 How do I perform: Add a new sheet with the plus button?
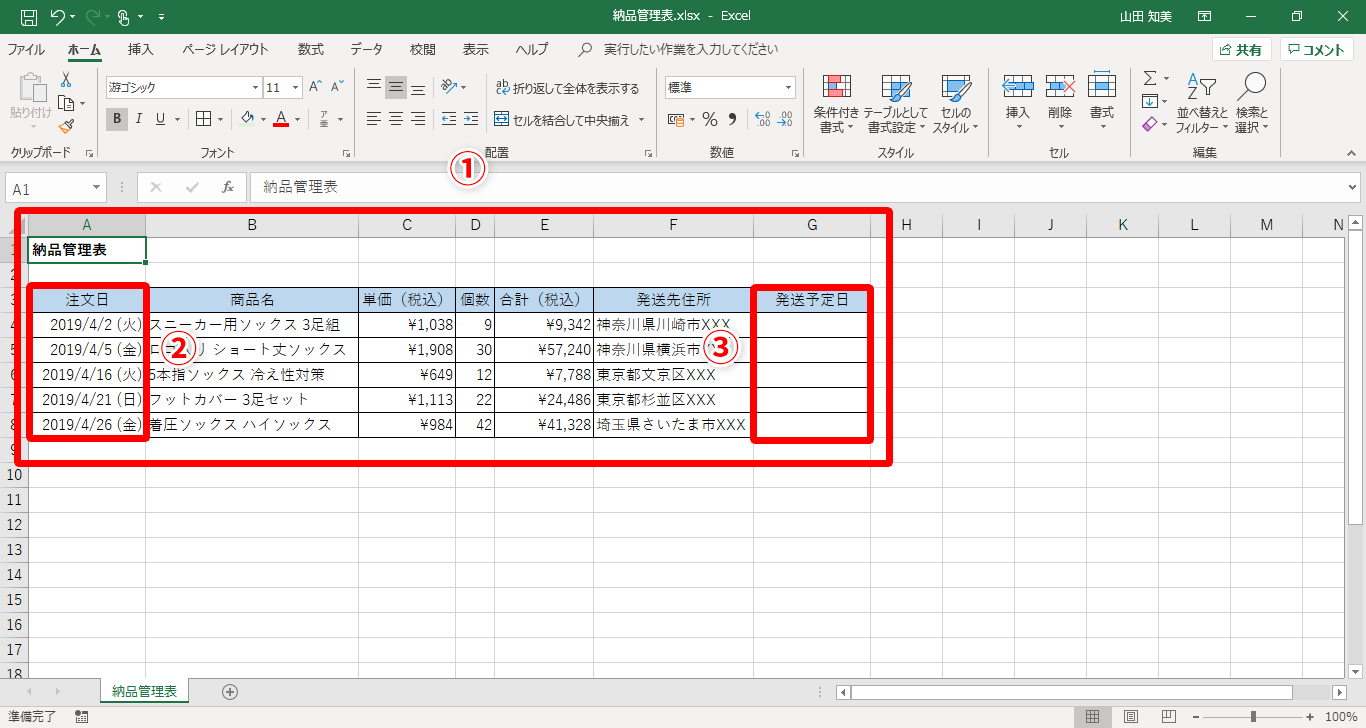(x=230, y=691)
